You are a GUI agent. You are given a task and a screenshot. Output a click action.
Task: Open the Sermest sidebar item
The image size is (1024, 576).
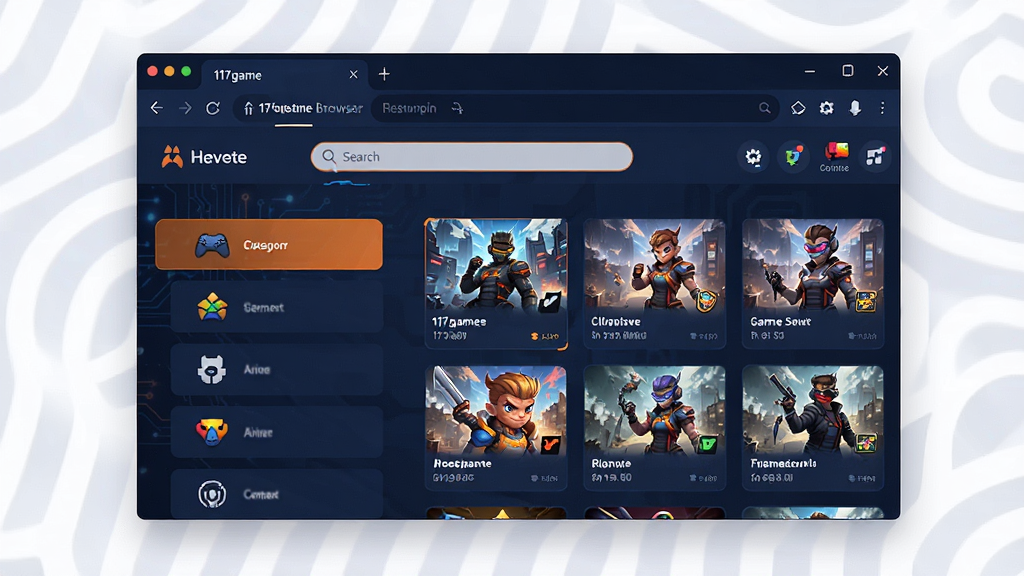[x=276, y=307]
